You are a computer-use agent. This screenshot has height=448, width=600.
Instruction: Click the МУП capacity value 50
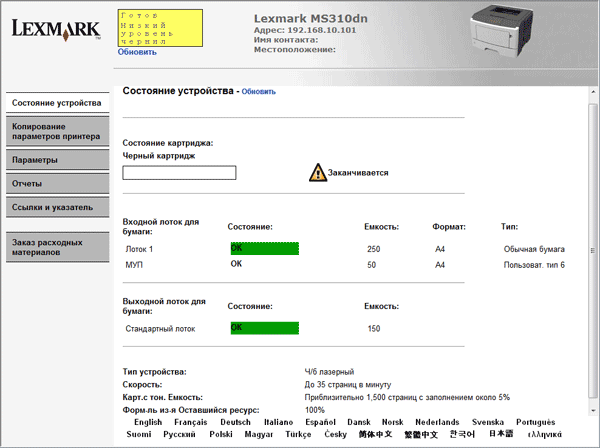pos(372,265)
